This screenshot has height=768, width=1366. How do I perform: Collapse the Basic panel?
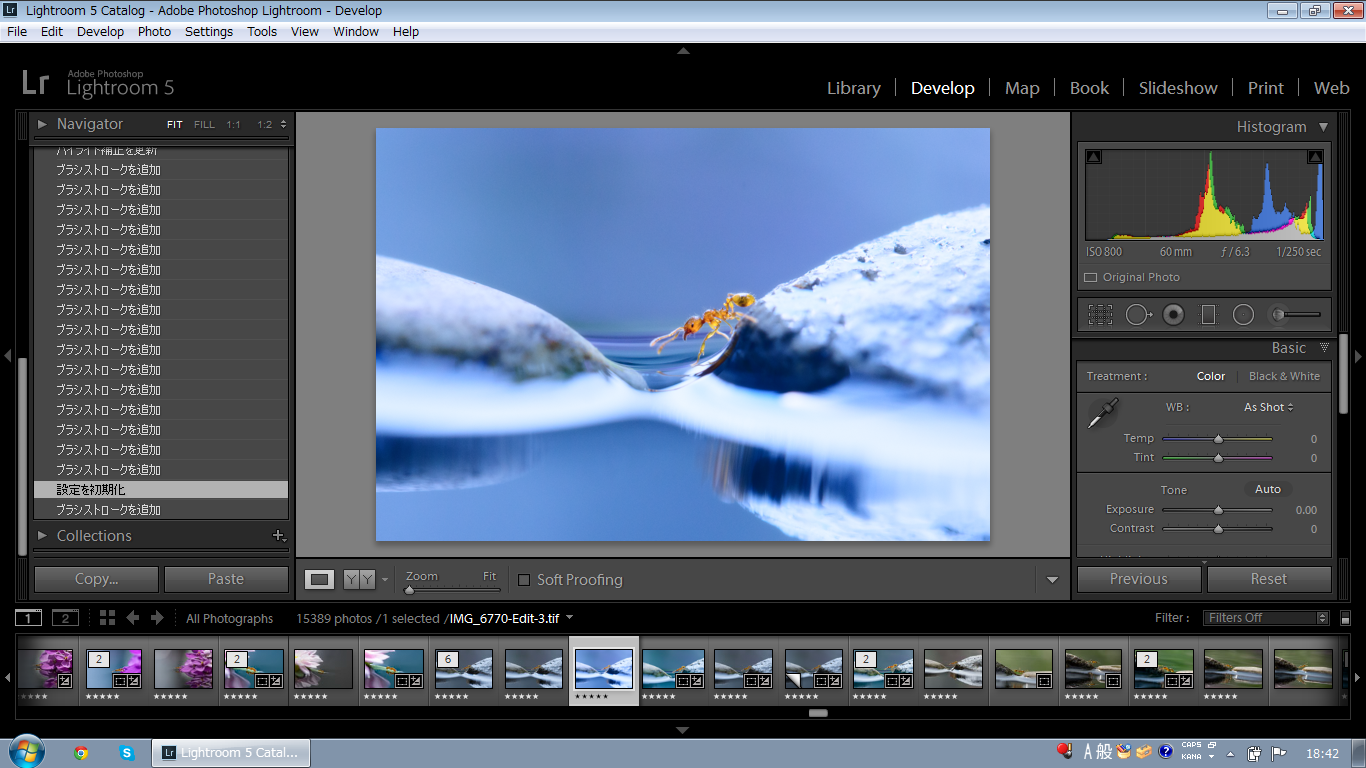tap(1324, 348)
